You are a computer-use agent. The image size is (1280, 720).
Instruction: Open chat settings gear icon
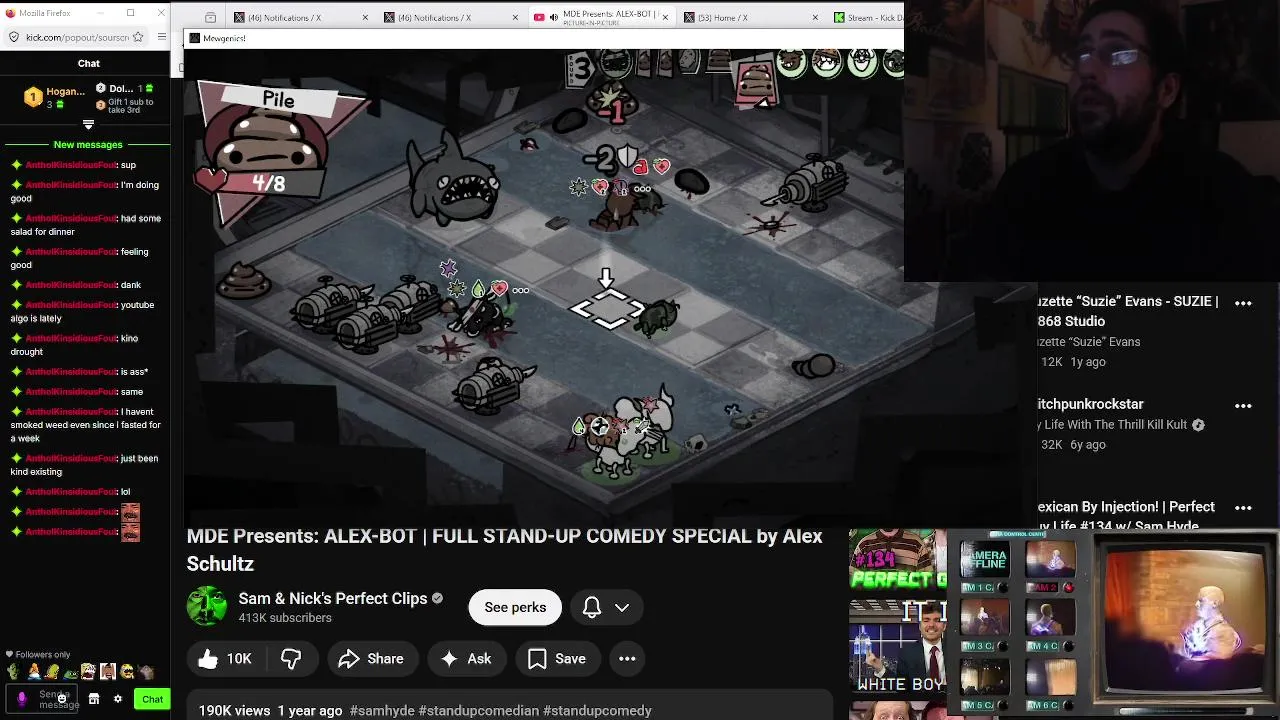[x=117, y=699]
